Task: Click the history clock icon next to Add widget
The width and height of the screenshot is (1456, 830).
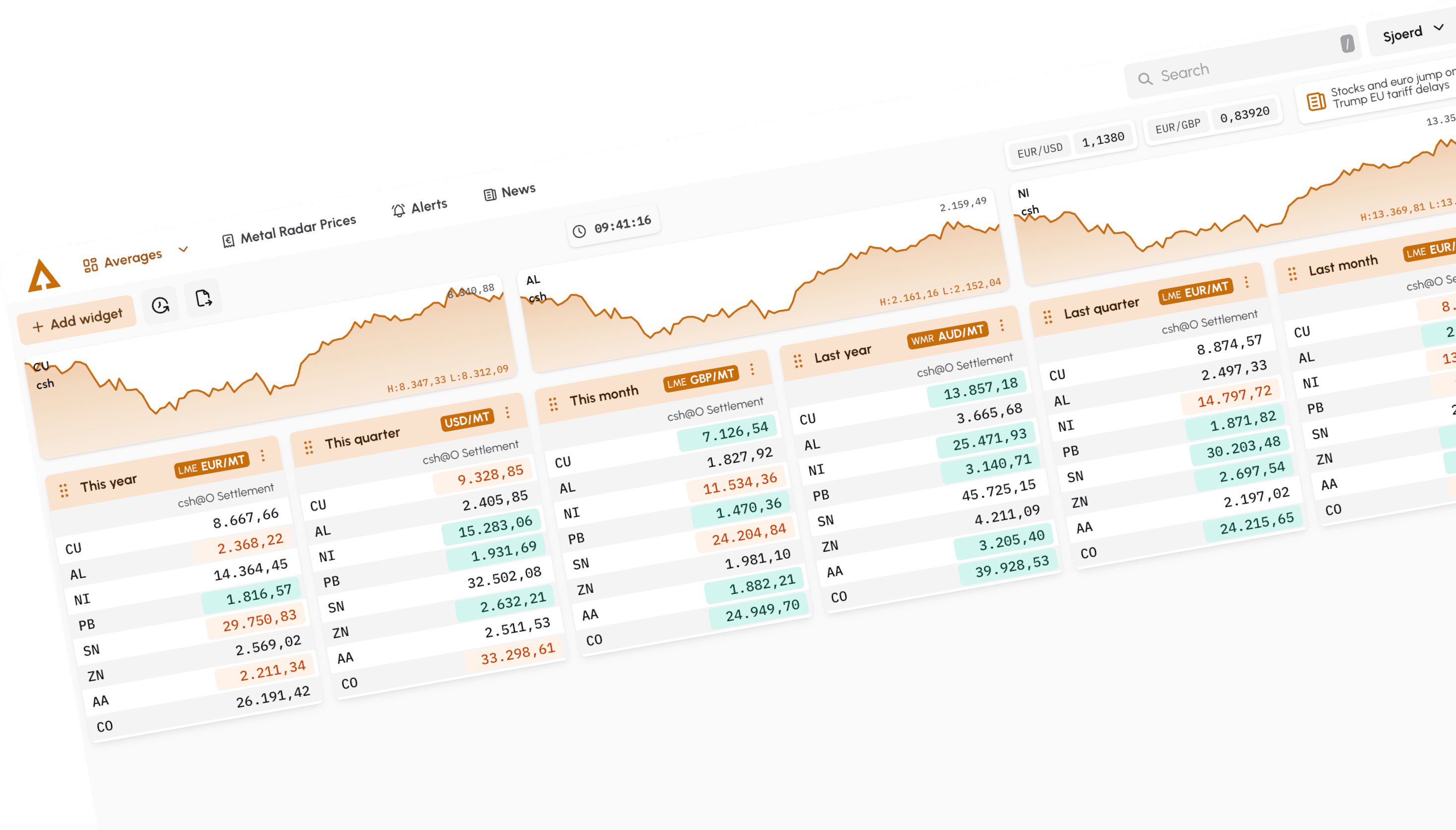Action: coord(160,305)
